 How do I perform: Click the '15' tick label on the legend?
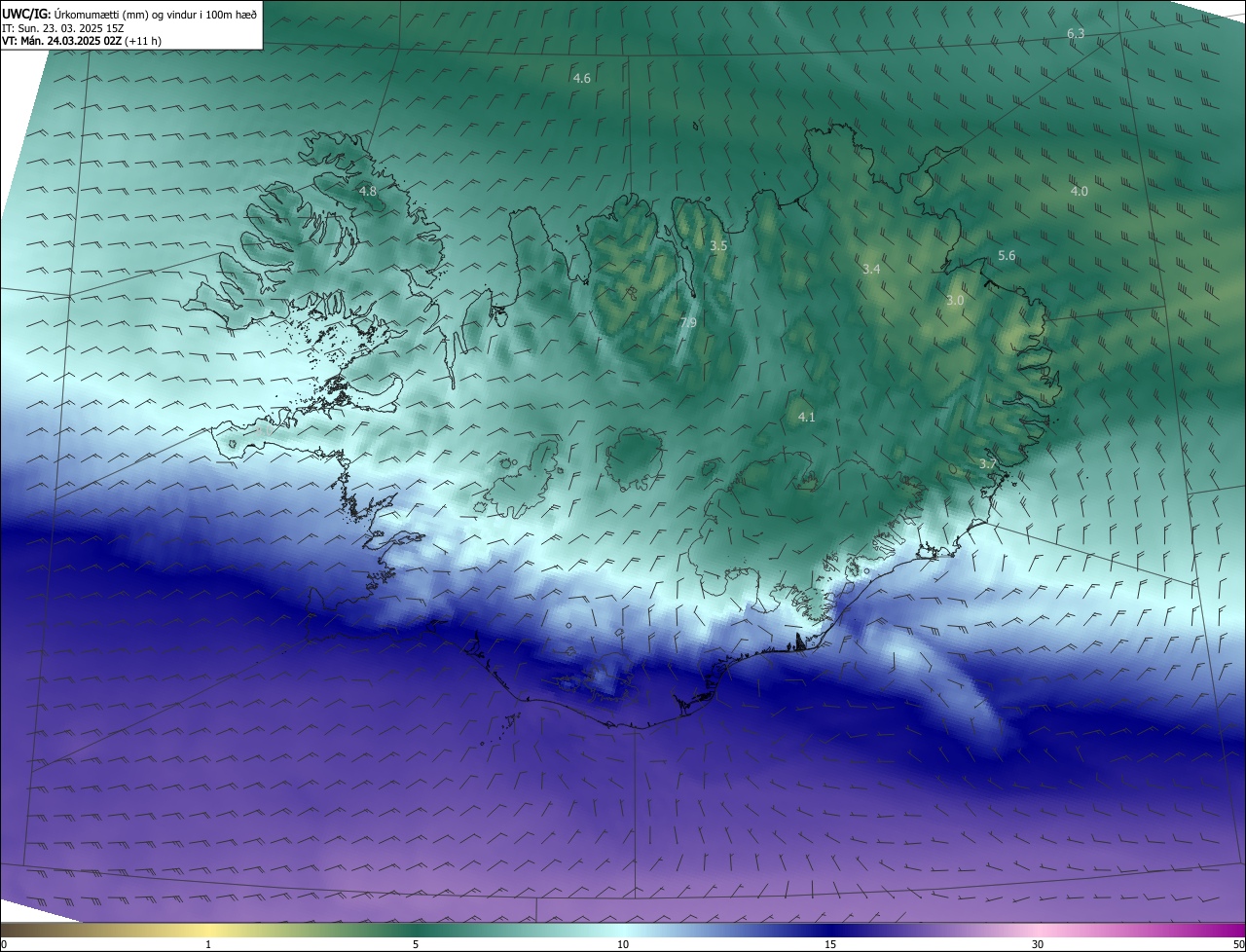(x=830, y=944)
